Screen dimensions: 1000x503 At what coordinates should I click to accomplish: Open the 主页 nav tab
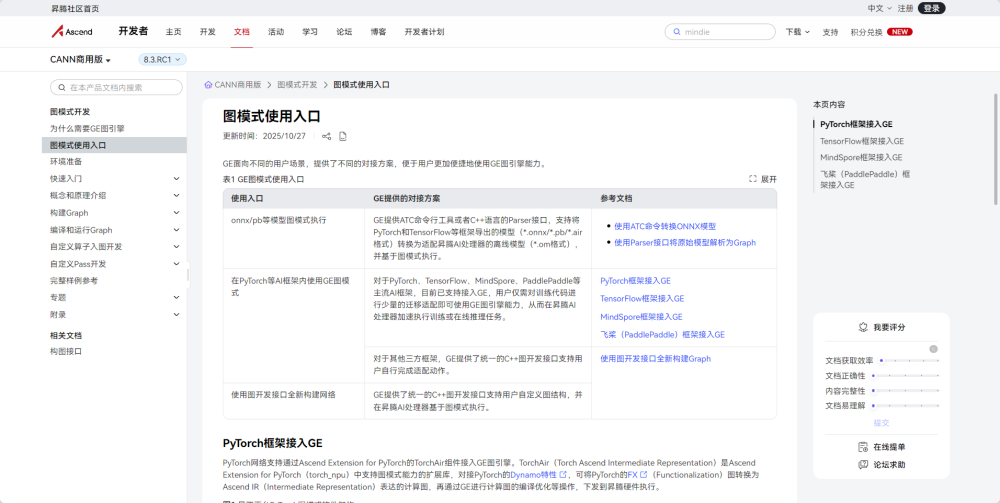click(173, 32)
